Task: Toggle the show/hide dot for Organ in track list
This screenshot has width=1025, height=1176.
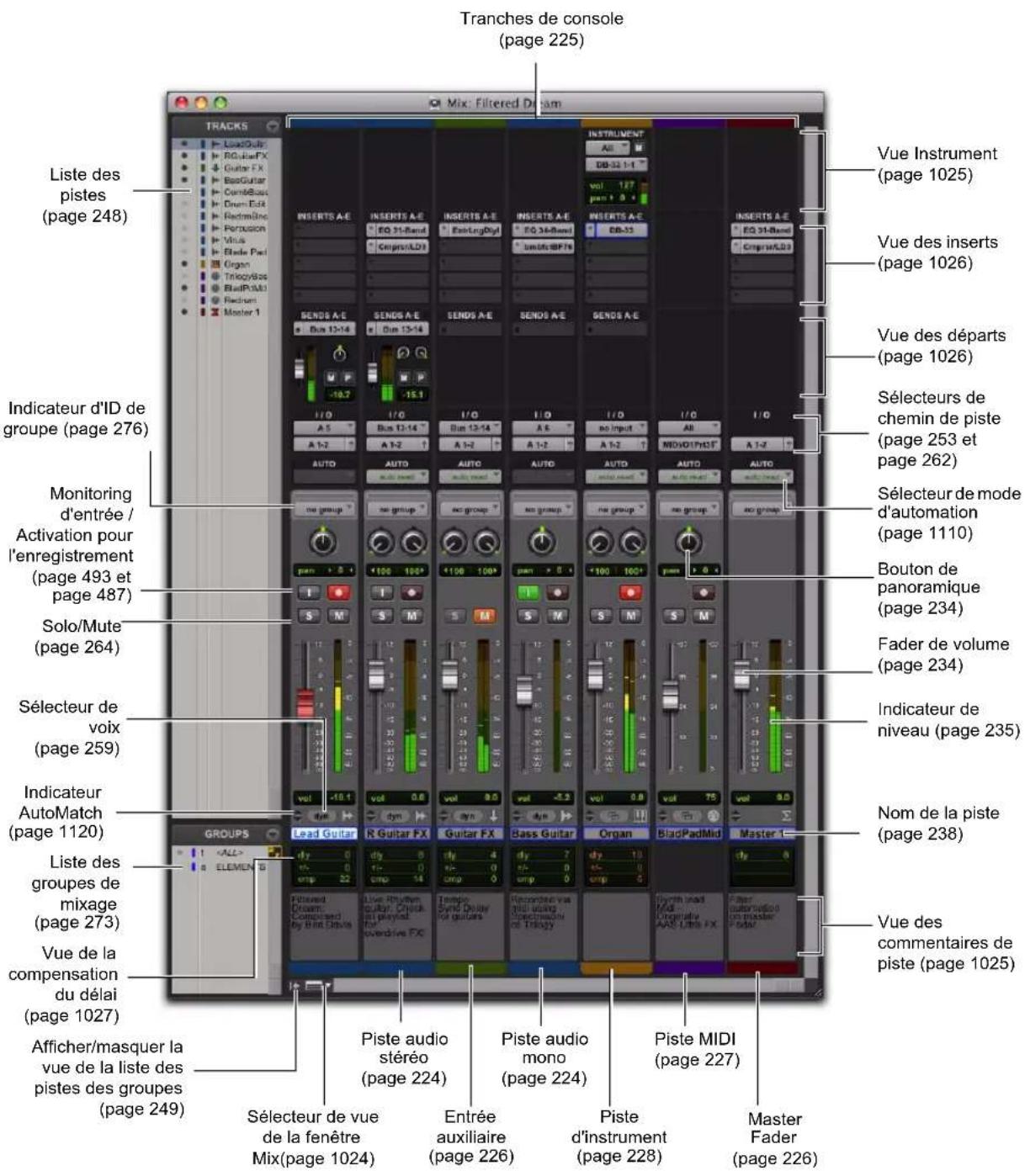Action: tap(184, 264)
